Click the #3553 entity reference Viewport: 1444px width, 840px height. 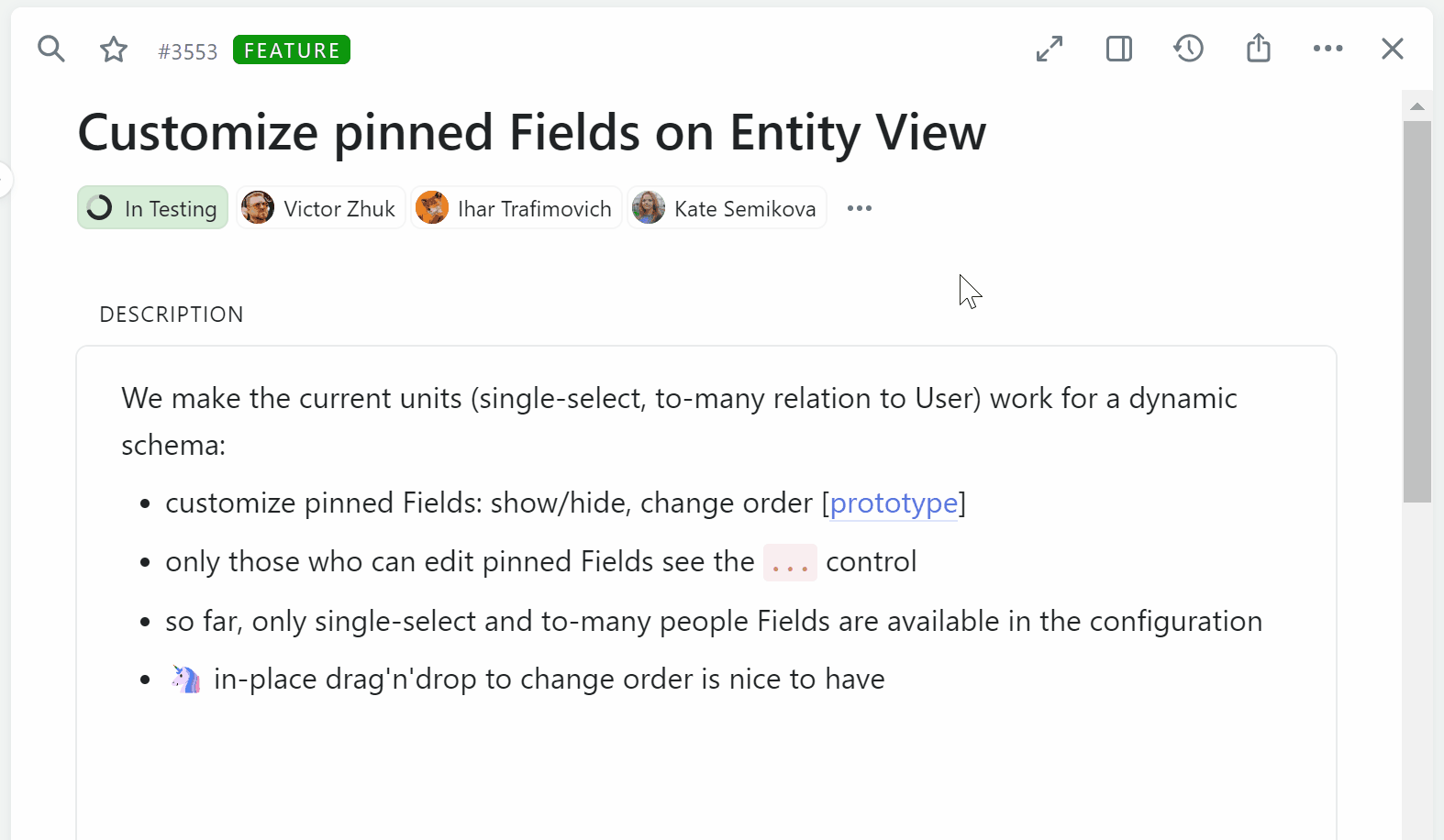click(187, 51)
